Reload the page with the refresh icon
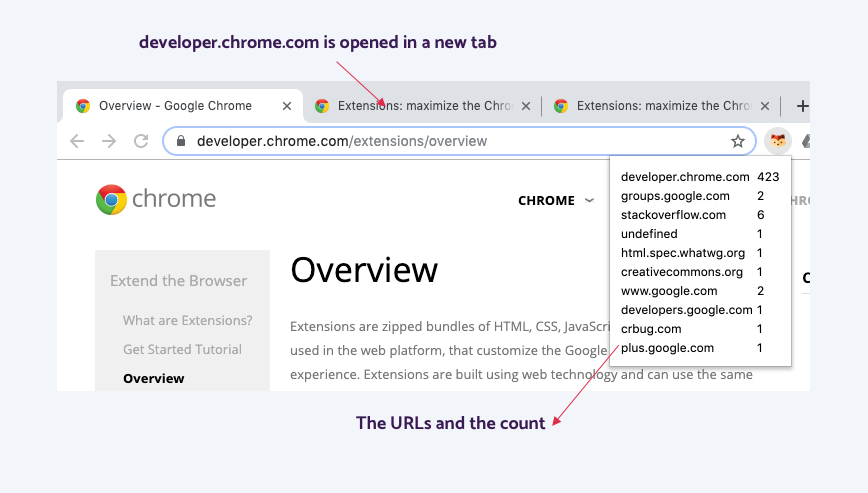The height and width of the screenshot is (493, 868). 141,141
